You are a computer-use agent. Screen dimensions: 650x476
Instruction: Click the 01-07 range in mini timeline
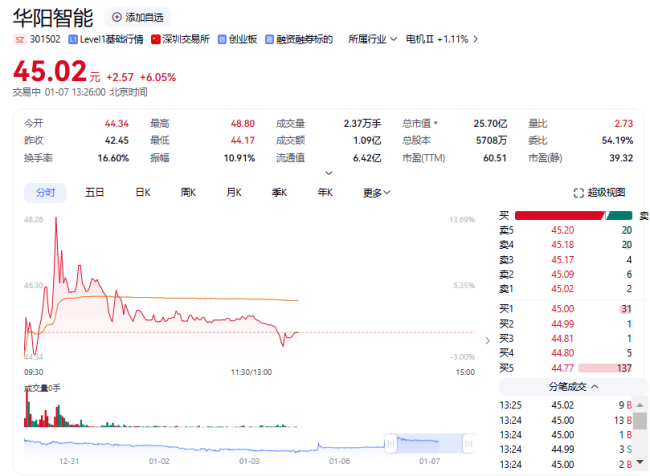(429, 444)
